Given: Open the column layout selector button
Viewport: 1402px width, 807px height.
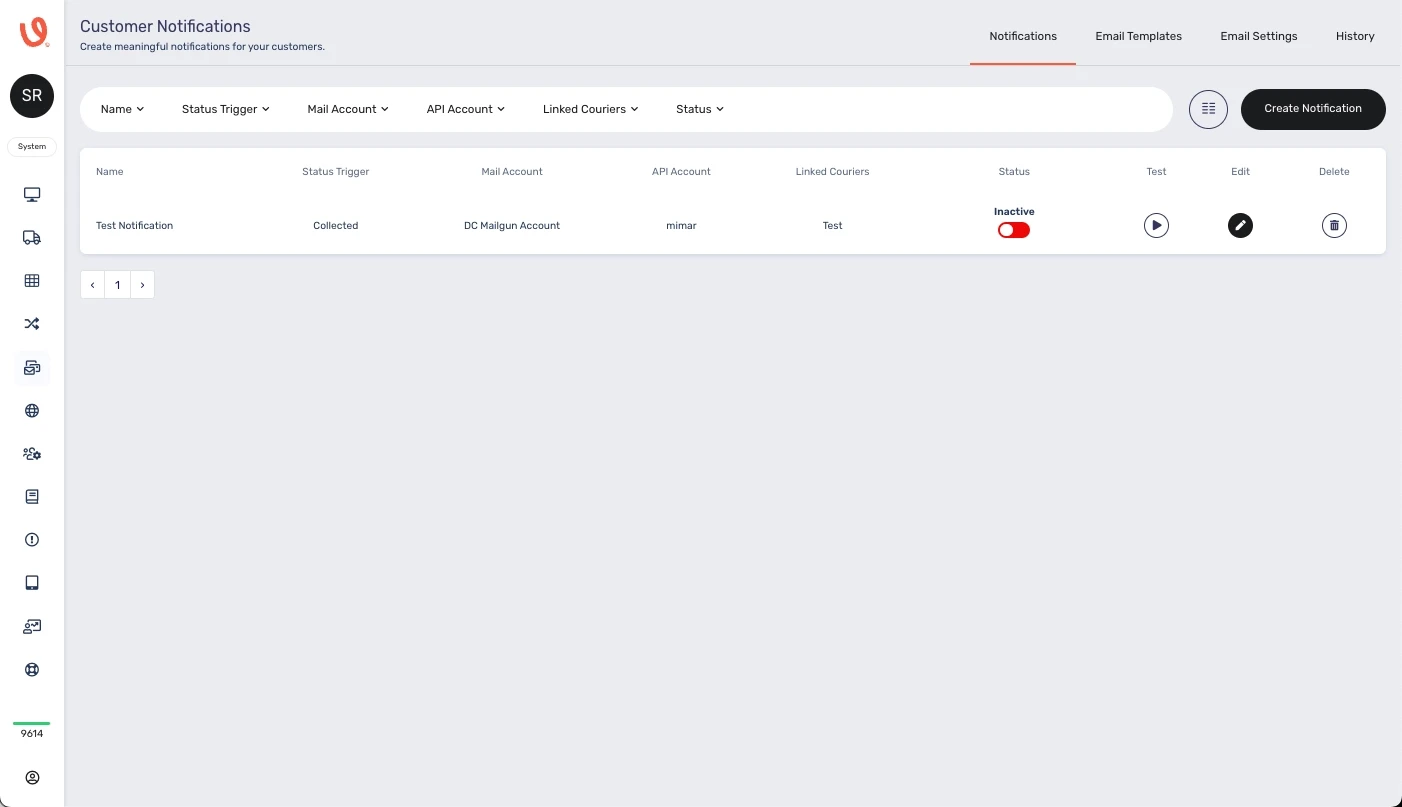Looking at the screenshot, I should pyautogui.click(x=1208, y=109).
